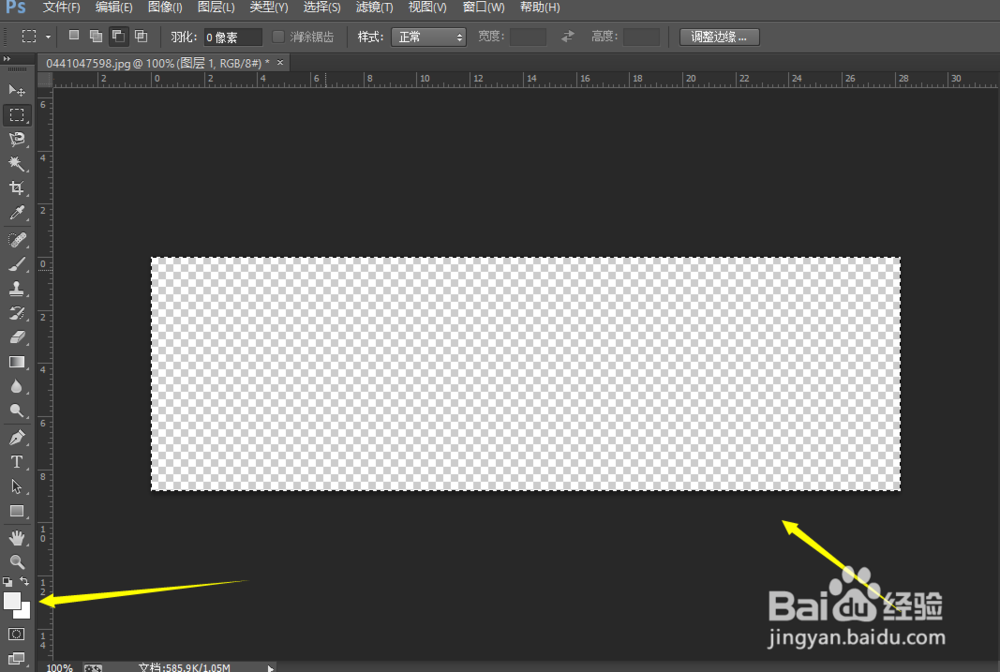1000x672 pixels.
Task: Open the 文件(F) menu
Action: pyautogui.click(x=61, y=8)
